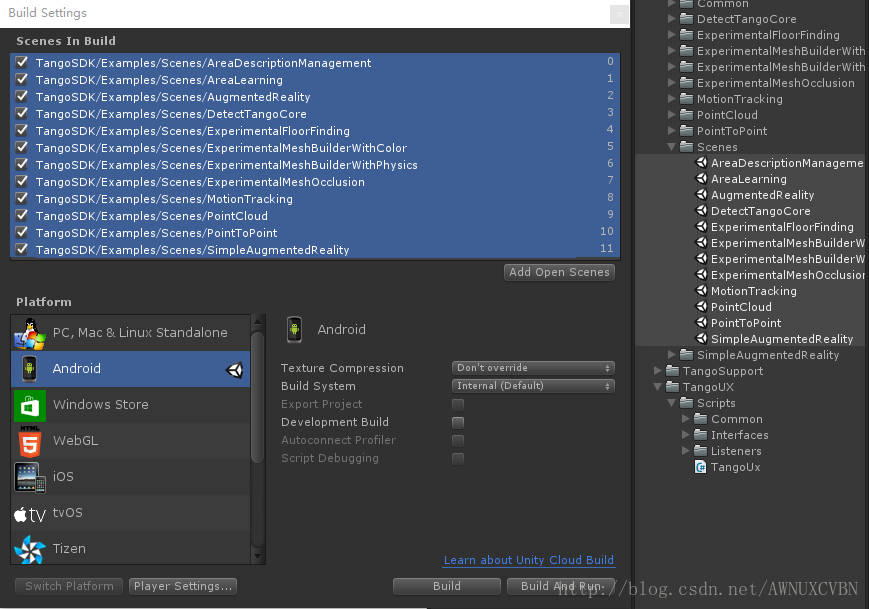869x609 pixels.
Task: Select AugmentedReality scene asset icon in Project
Action: click(x=702, y=195)
